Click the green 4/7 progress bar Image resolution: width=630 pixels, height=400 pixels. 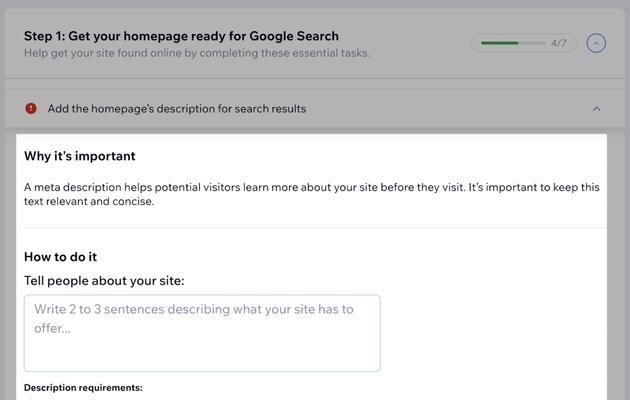[499, 43]
